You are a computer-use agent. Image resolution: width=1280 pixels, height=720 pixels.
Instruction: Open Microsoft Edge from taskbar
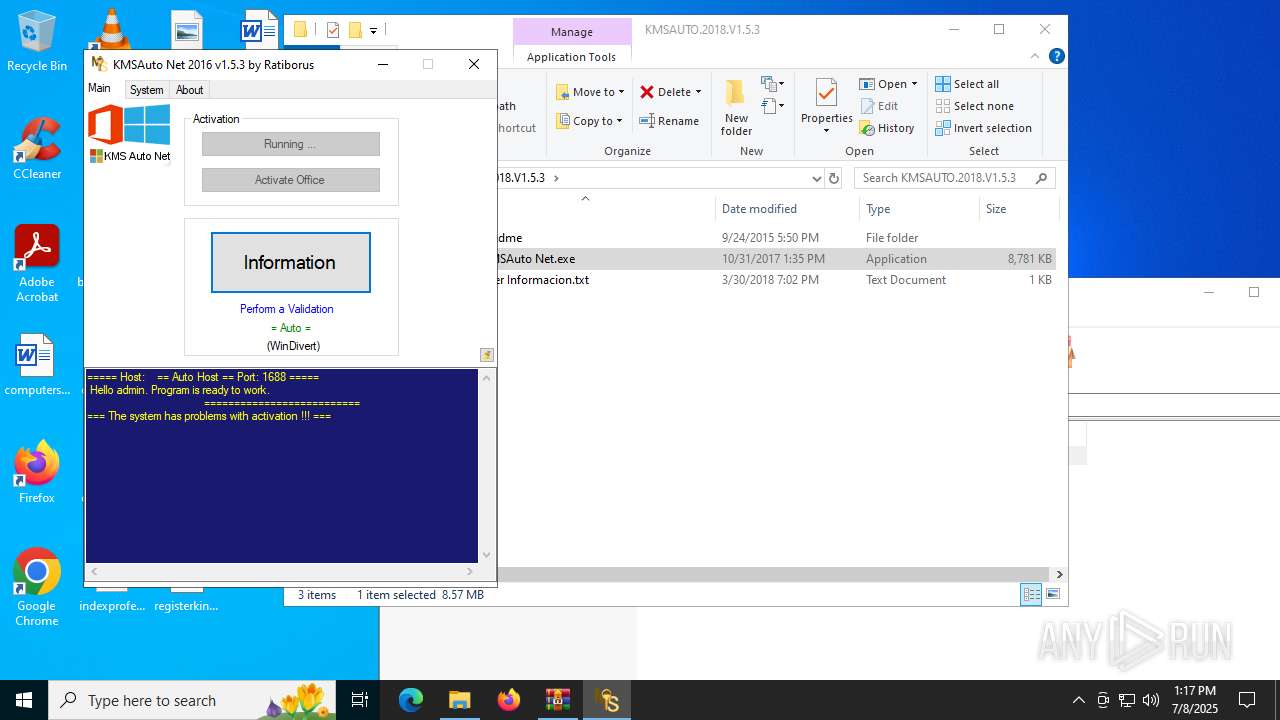[x=411, y=700]
